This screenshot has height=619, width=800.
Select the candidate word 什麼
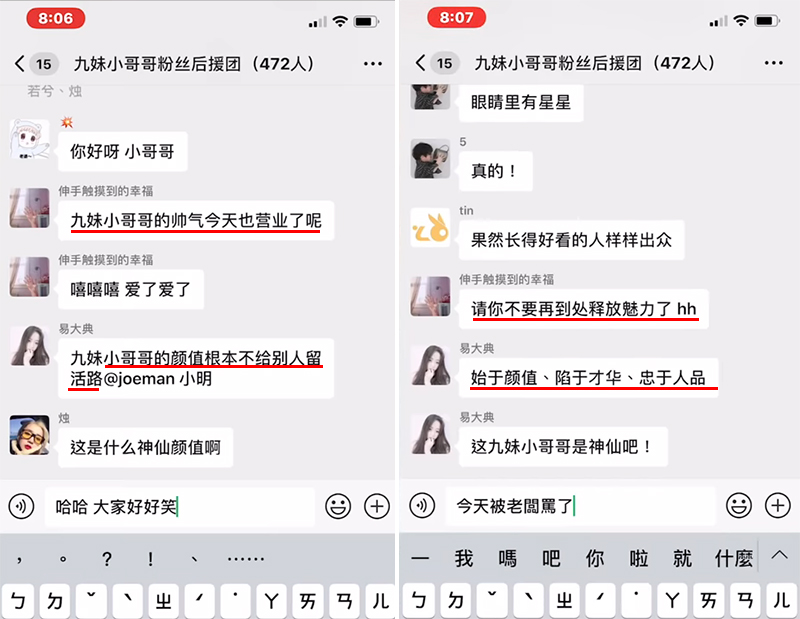tap(734, 558)
